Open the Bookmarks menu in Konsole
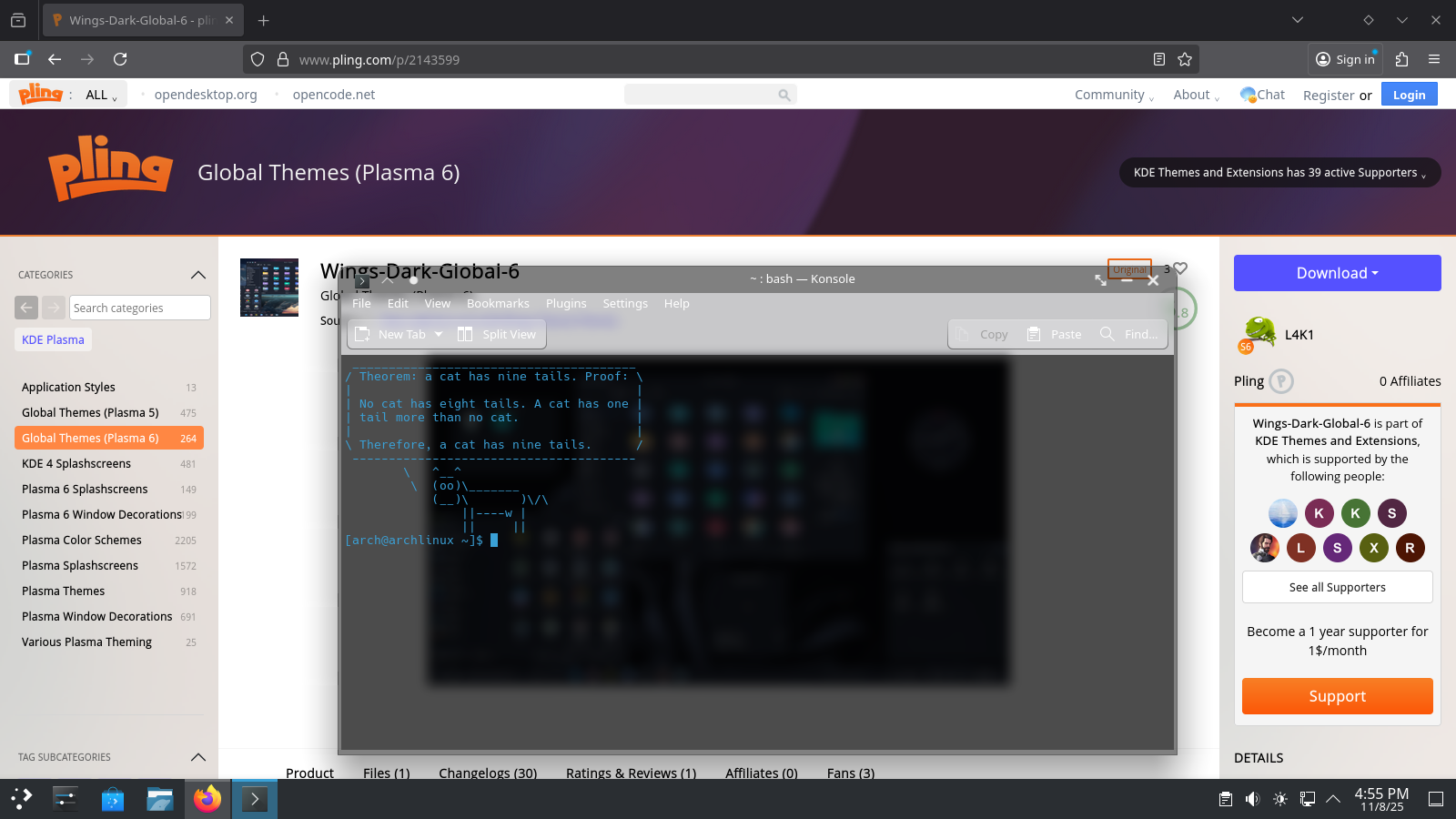 click(x=498, y=304)
